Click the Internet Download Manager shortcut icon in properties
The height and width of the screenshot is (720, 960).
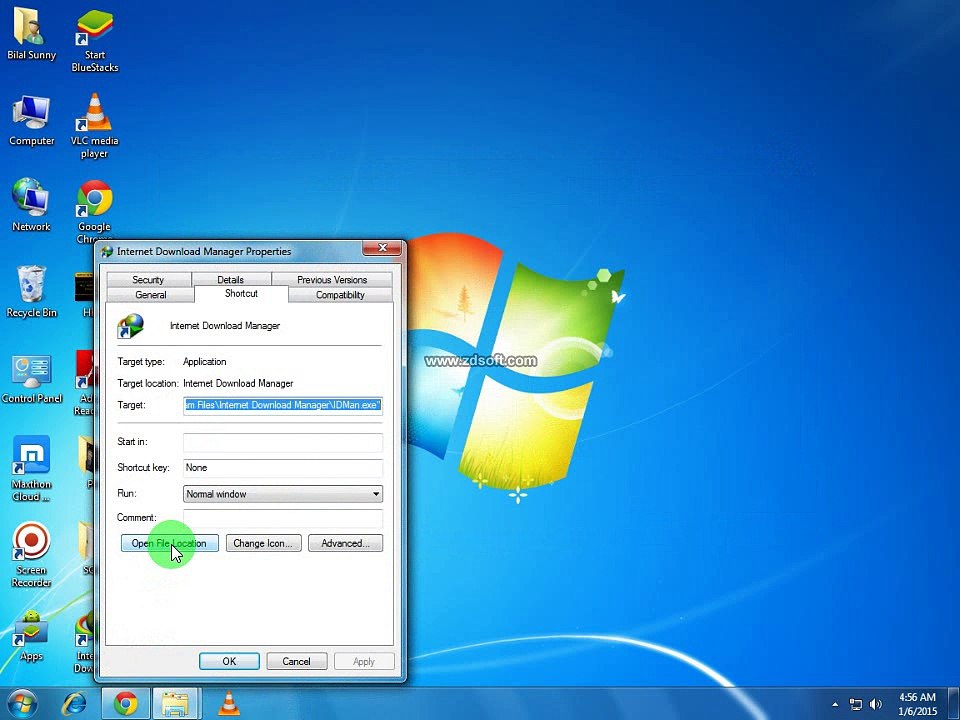[130, 326]
